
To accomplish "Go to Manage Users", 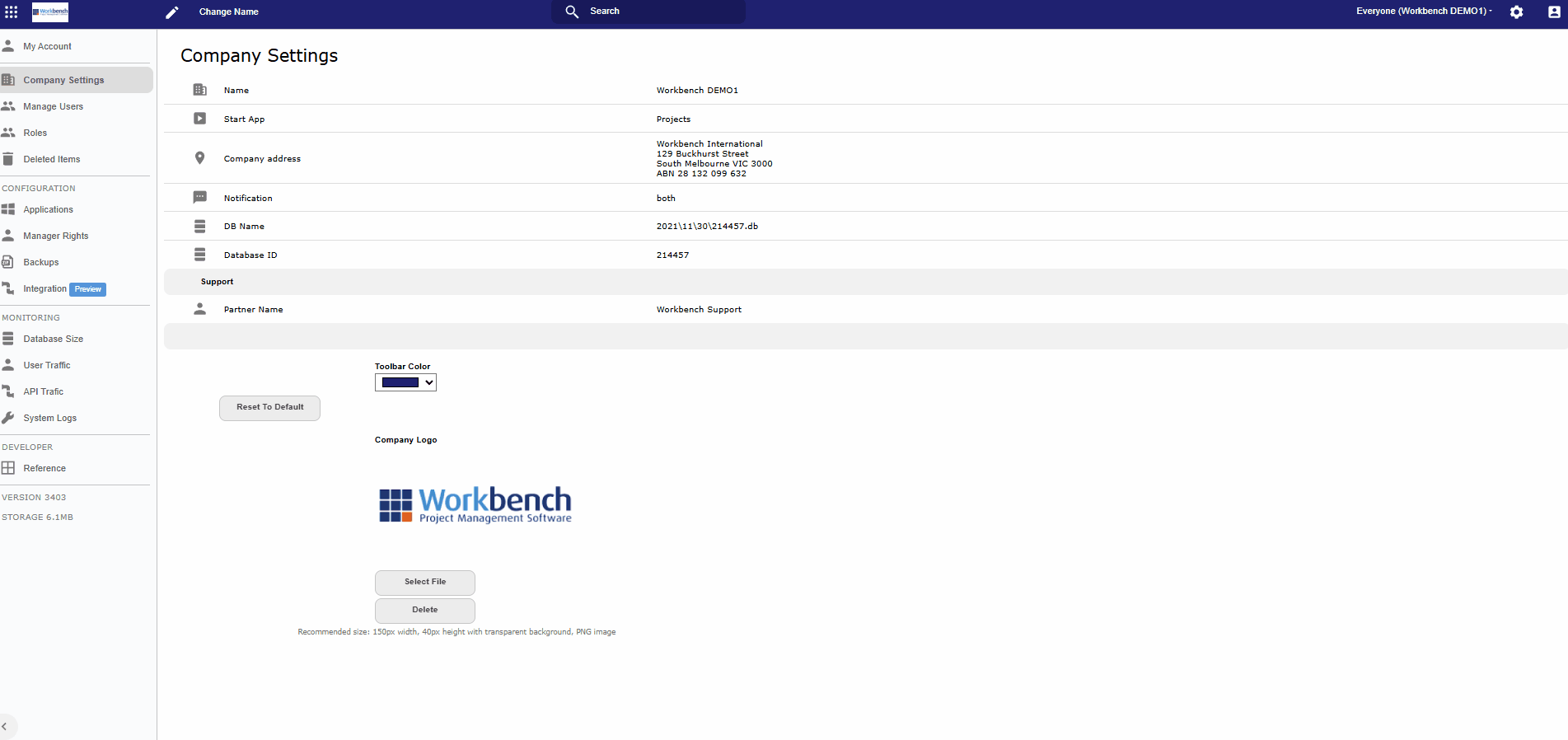I will tap(53, 106).
